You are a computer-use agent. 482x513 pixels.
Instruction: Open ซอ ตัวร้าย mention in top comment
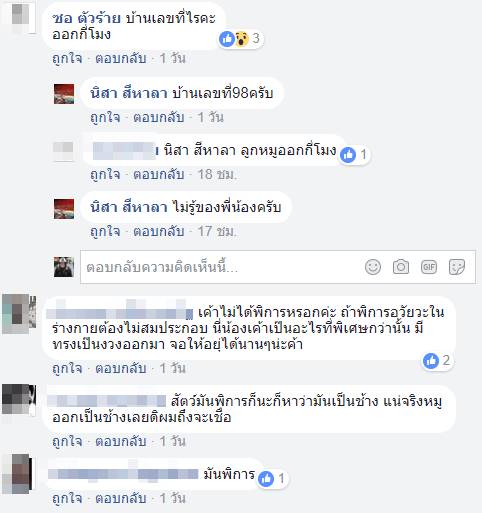click(x=86, y=18)
